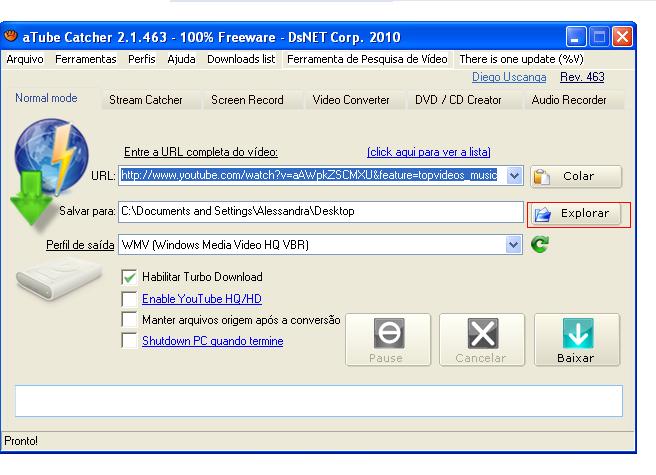Tick the Shutdown PC quando termine checkbox
The image size is (656, 475).
click(128, 341)
